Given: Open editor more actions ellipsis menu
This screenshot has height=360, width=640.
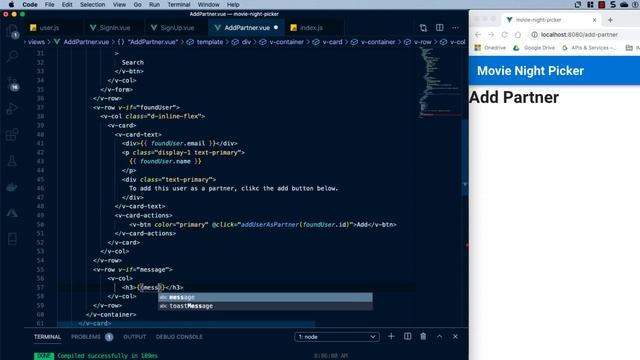Looking at the screenshot, I should pyautogui.click(x=455, y=28).
